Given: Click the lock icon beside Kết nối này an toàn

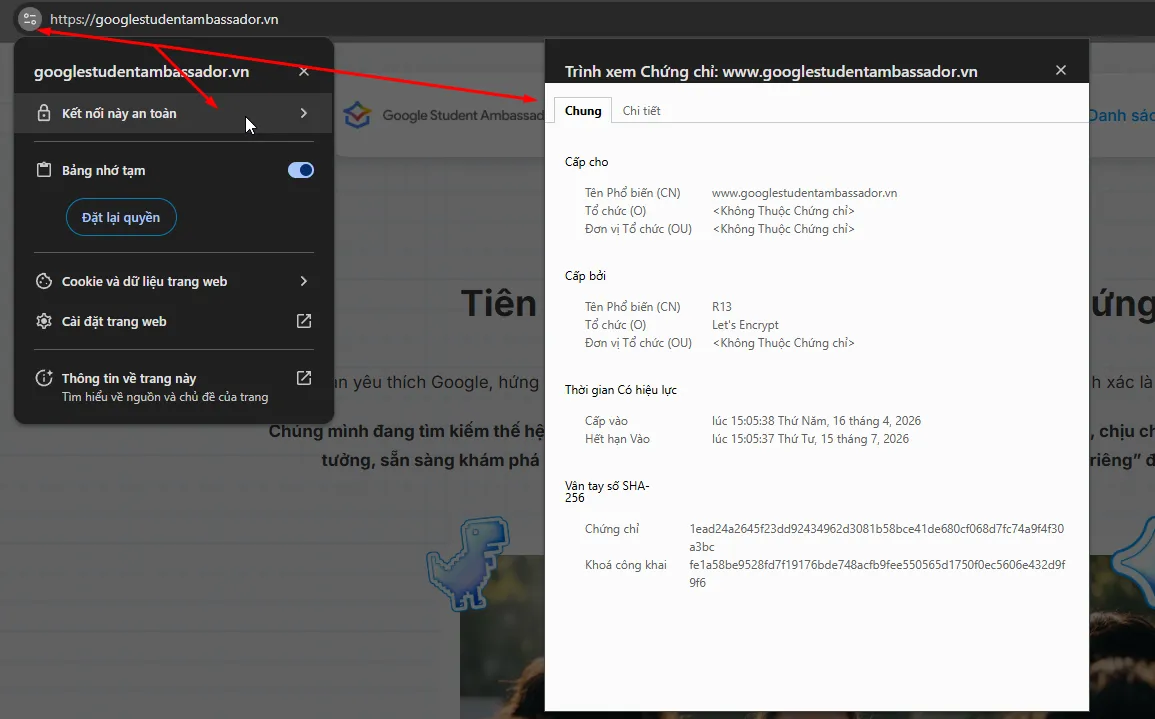Looking at the screenshot, I should point(43,114).
